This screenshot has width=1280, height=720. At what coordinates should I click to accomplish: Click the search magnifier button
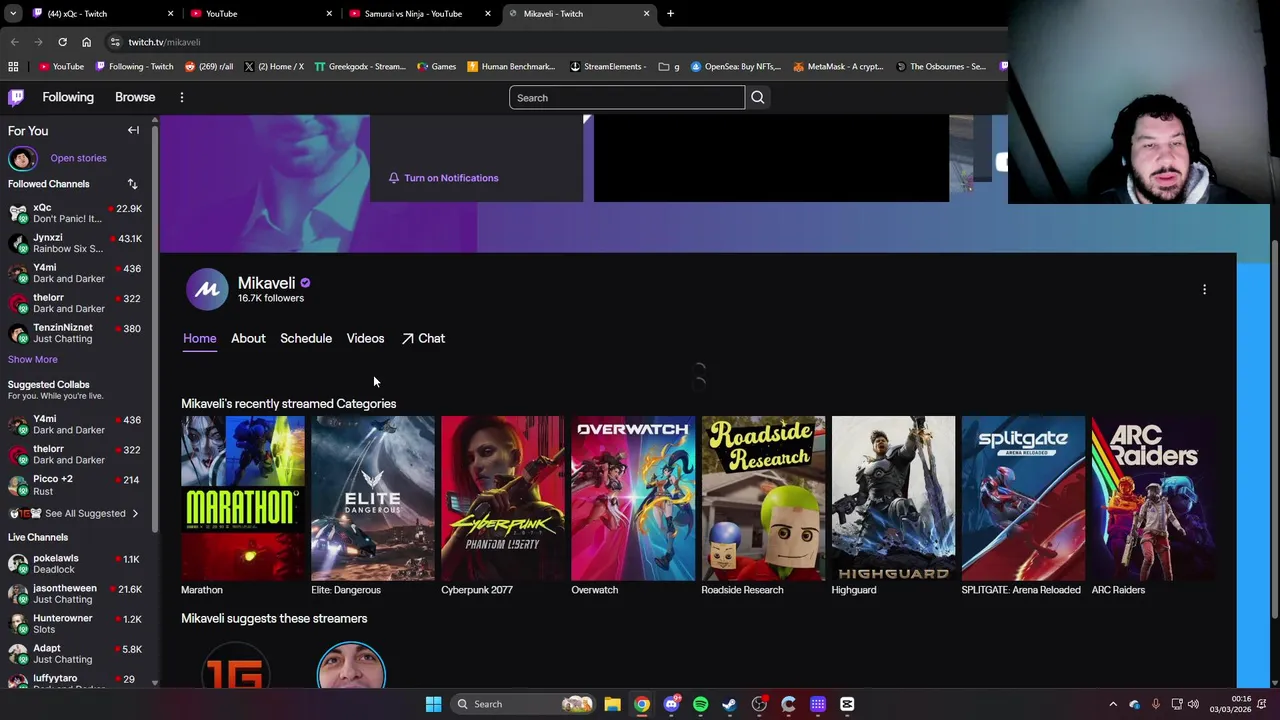click(x=758, y=98)
